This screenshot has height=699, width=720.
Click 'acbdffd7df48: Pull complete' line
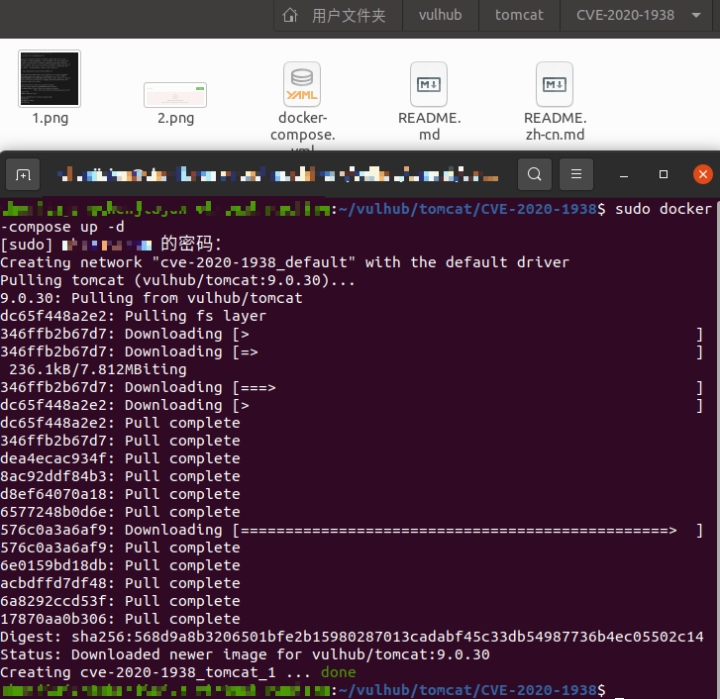coord(120,583)
